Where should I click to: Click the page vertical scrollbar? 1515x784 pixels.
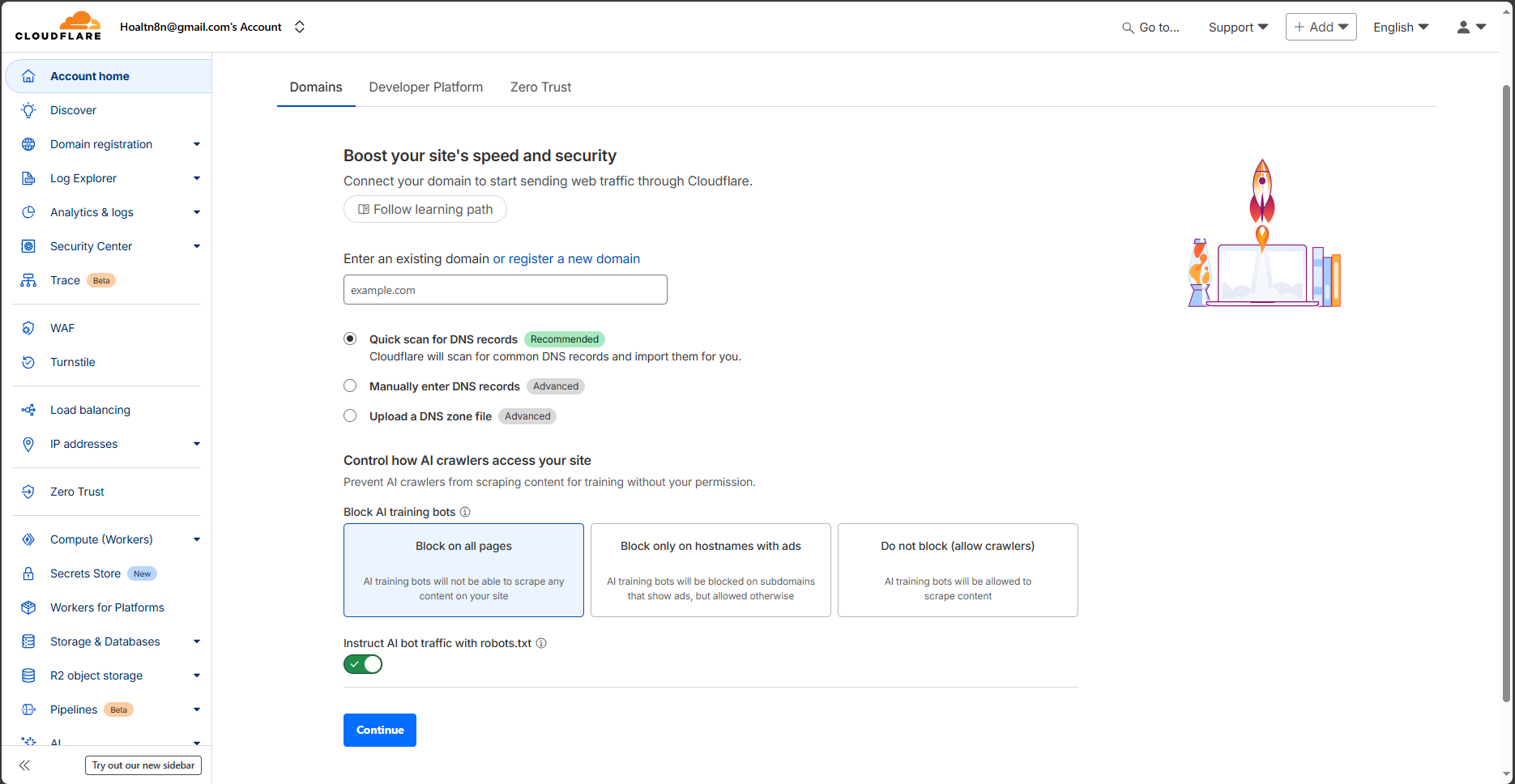pos(1507,393)
